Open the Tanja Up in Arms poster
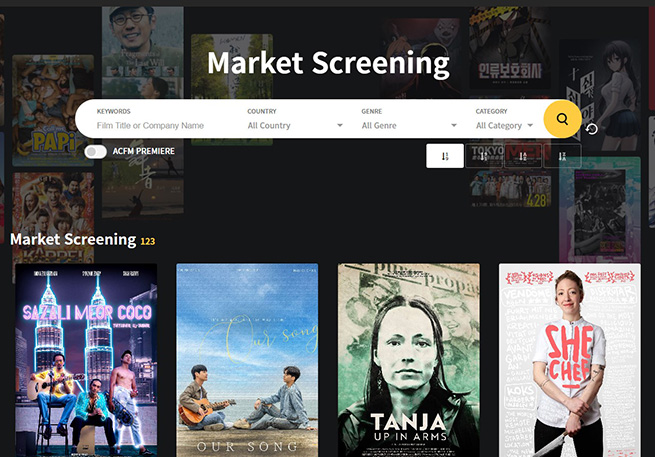This screenshot has height=457, width=655. (409, 360)
